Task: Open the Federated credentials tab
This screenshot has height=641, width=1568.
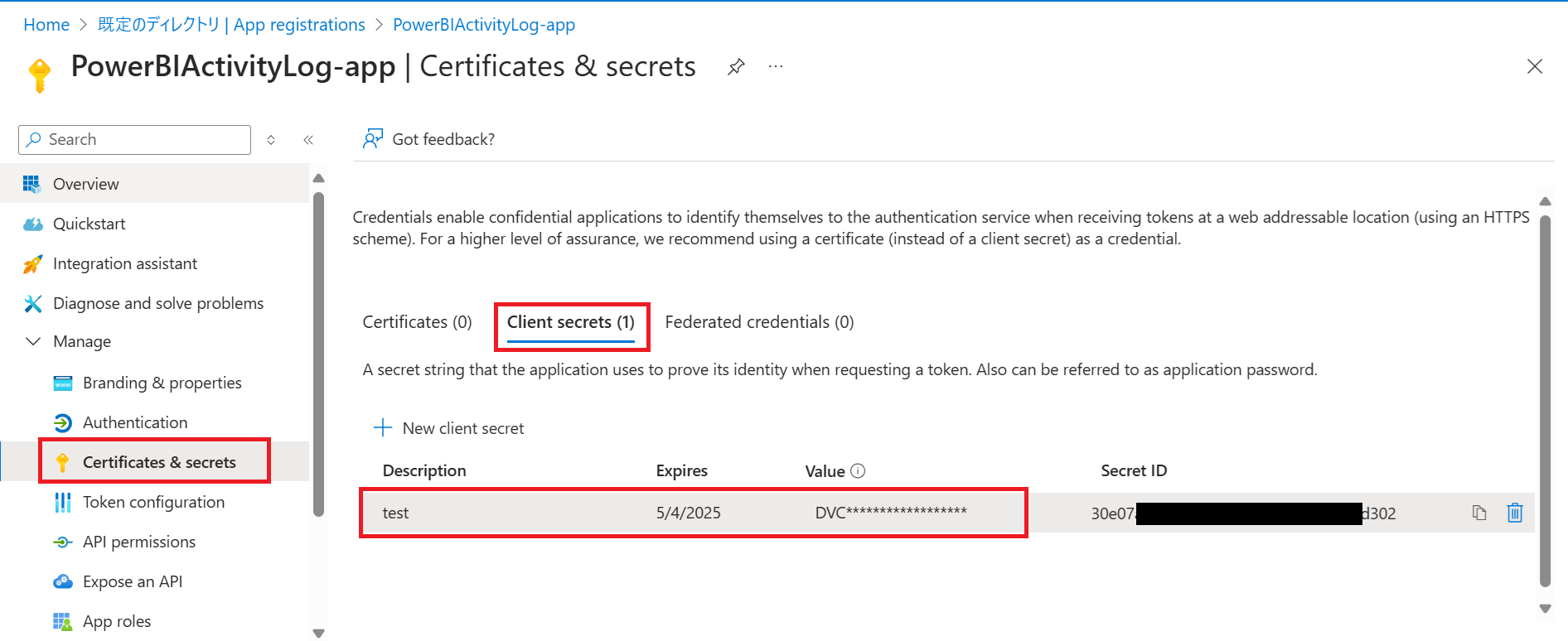Action: tap(758, 322)
